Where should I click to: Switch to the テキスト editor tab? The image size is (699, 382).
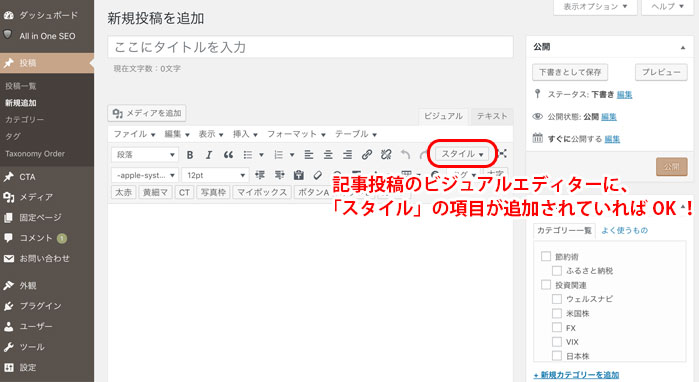492,116
